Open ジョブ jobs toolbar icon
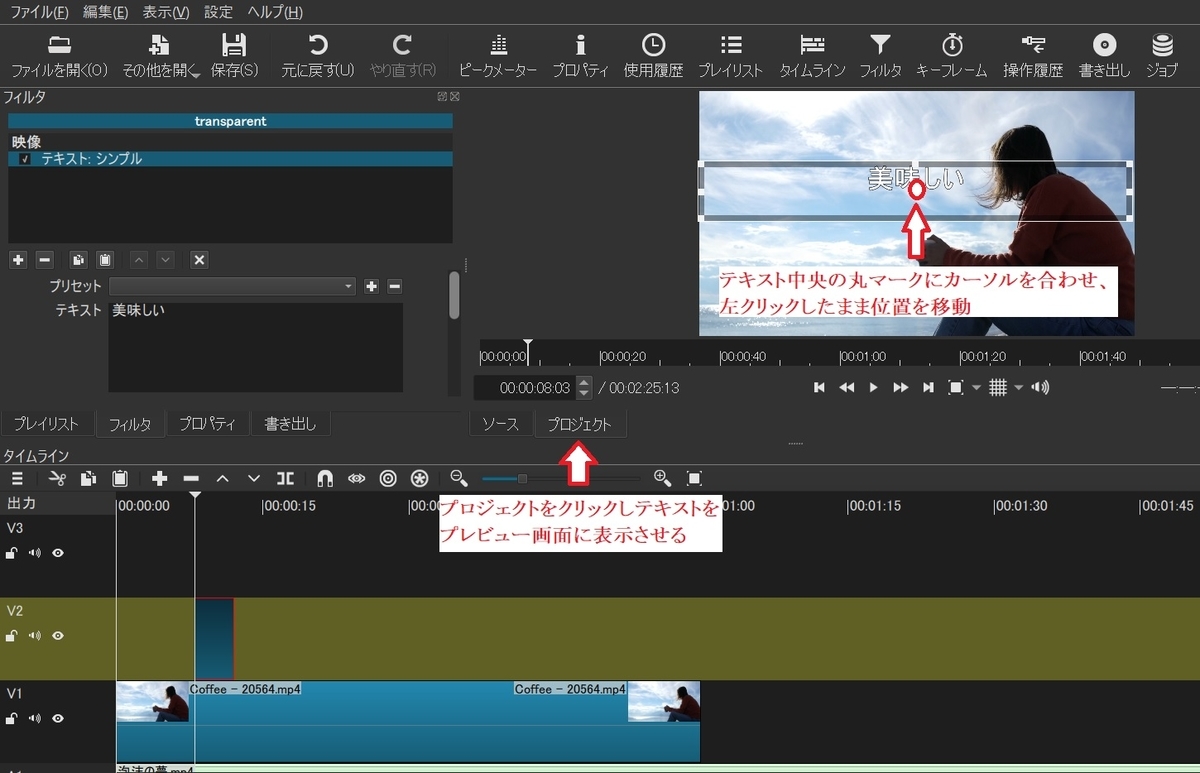 [x=1162, y=56]
